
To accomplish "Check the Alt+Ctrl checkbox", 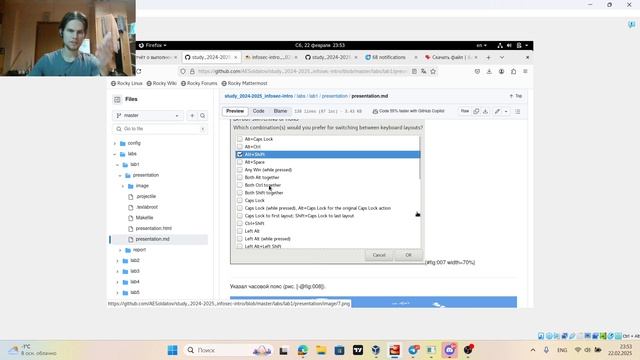I will tap(240, 147).
